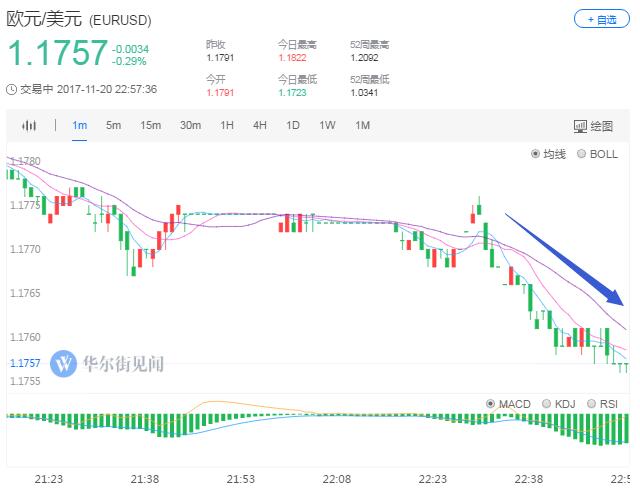The height and width of the screenshot is (499, 640).
Task: Select the 均线 moving average radio button
Action: pos(535,154)
